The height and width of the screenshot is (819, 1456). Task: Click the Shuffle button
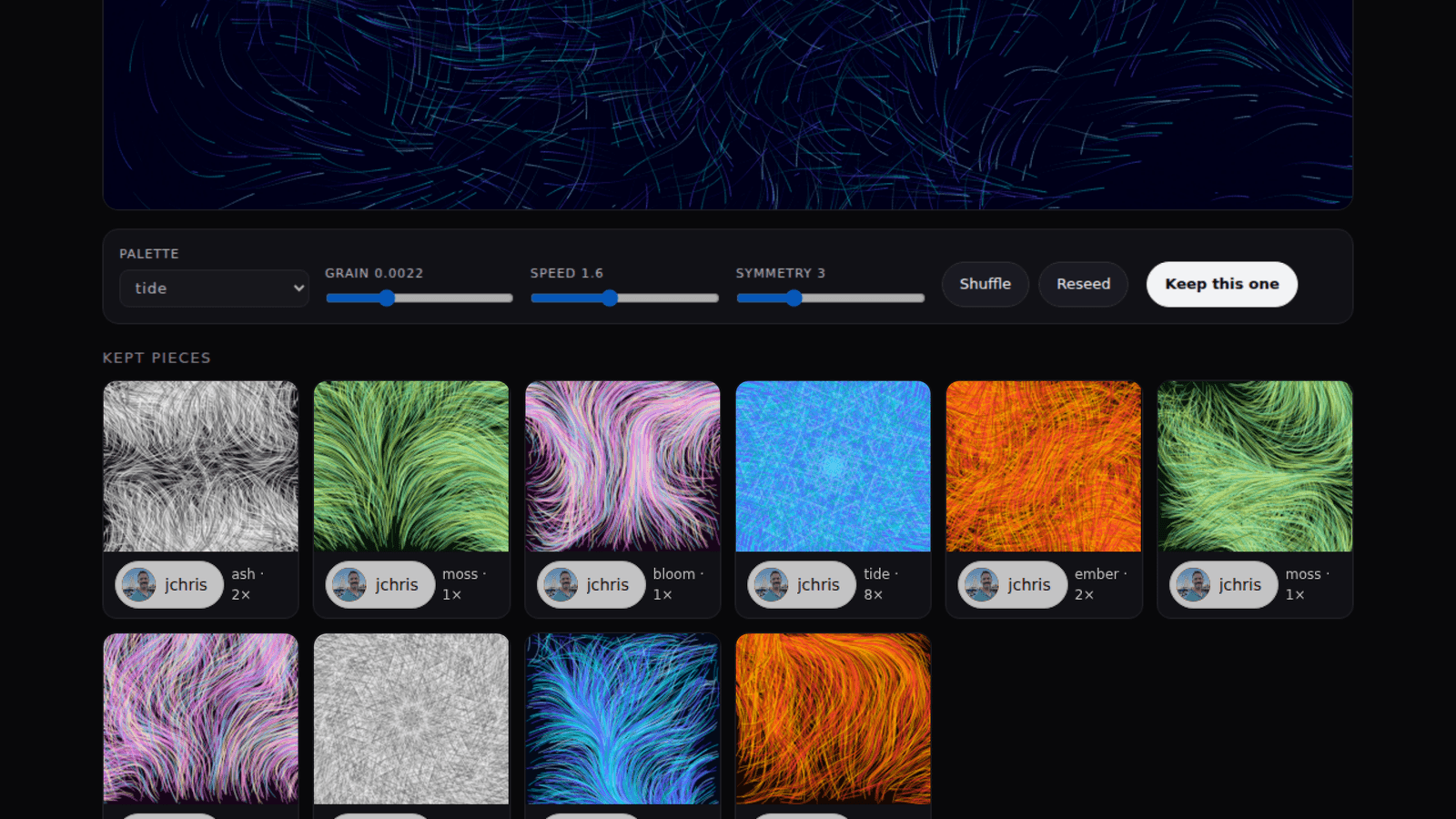[986, 284]
